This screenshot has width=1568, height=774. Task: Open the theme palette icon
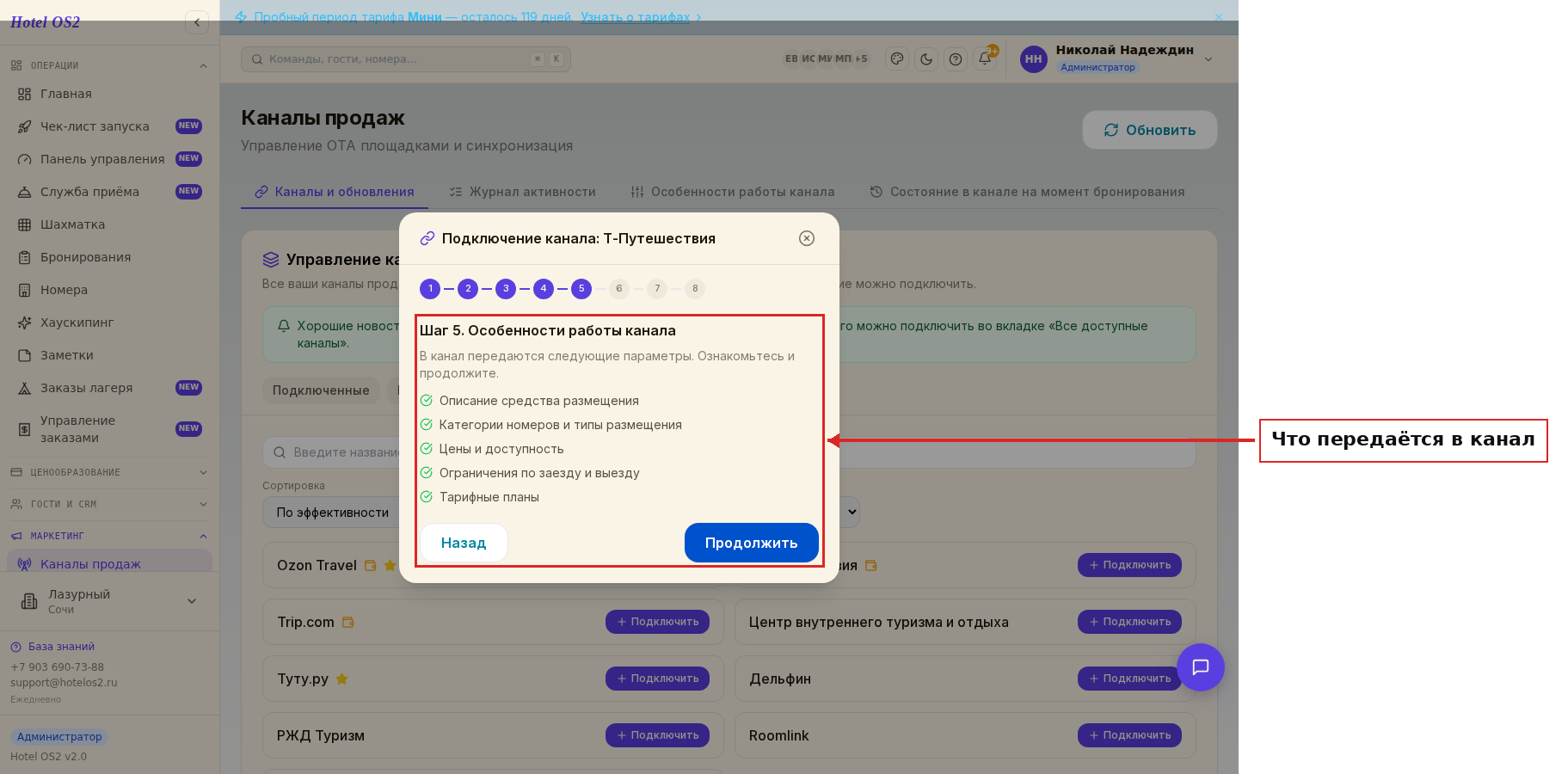pos(897,59)
